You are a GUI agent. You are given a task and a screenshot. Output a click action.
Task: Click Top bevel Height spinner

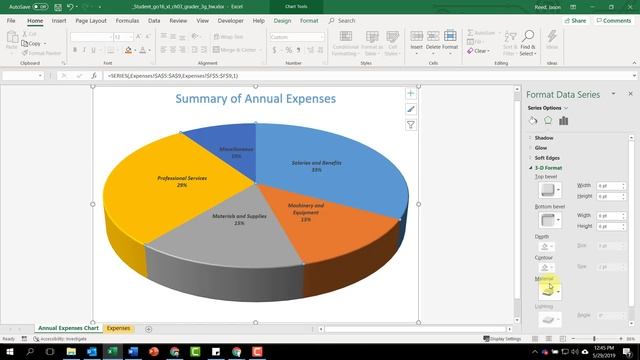[x=623, y=196]
